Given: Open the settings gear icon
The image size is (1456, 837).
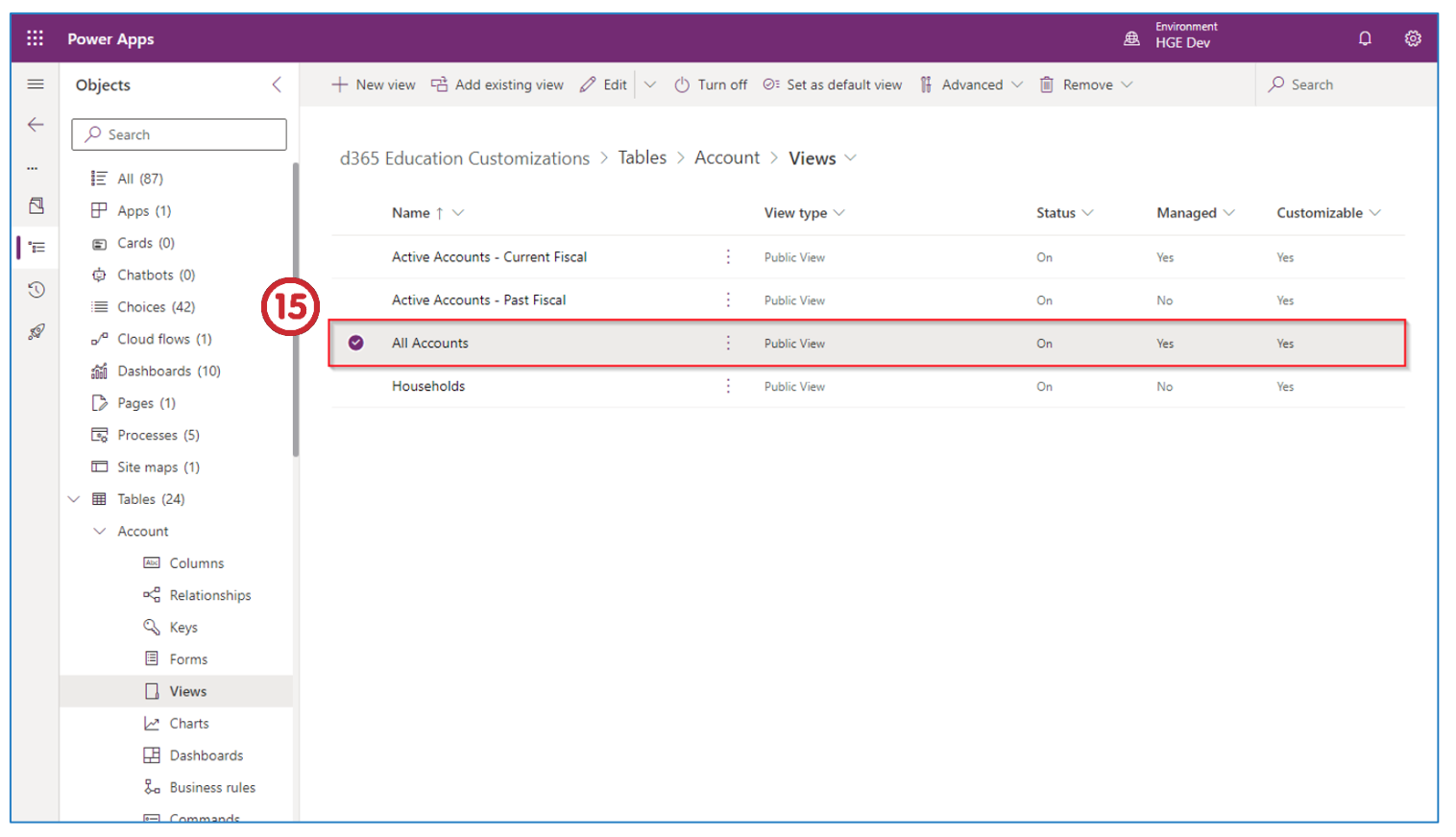Looking at the screenshot, I should coord(1412,38).
